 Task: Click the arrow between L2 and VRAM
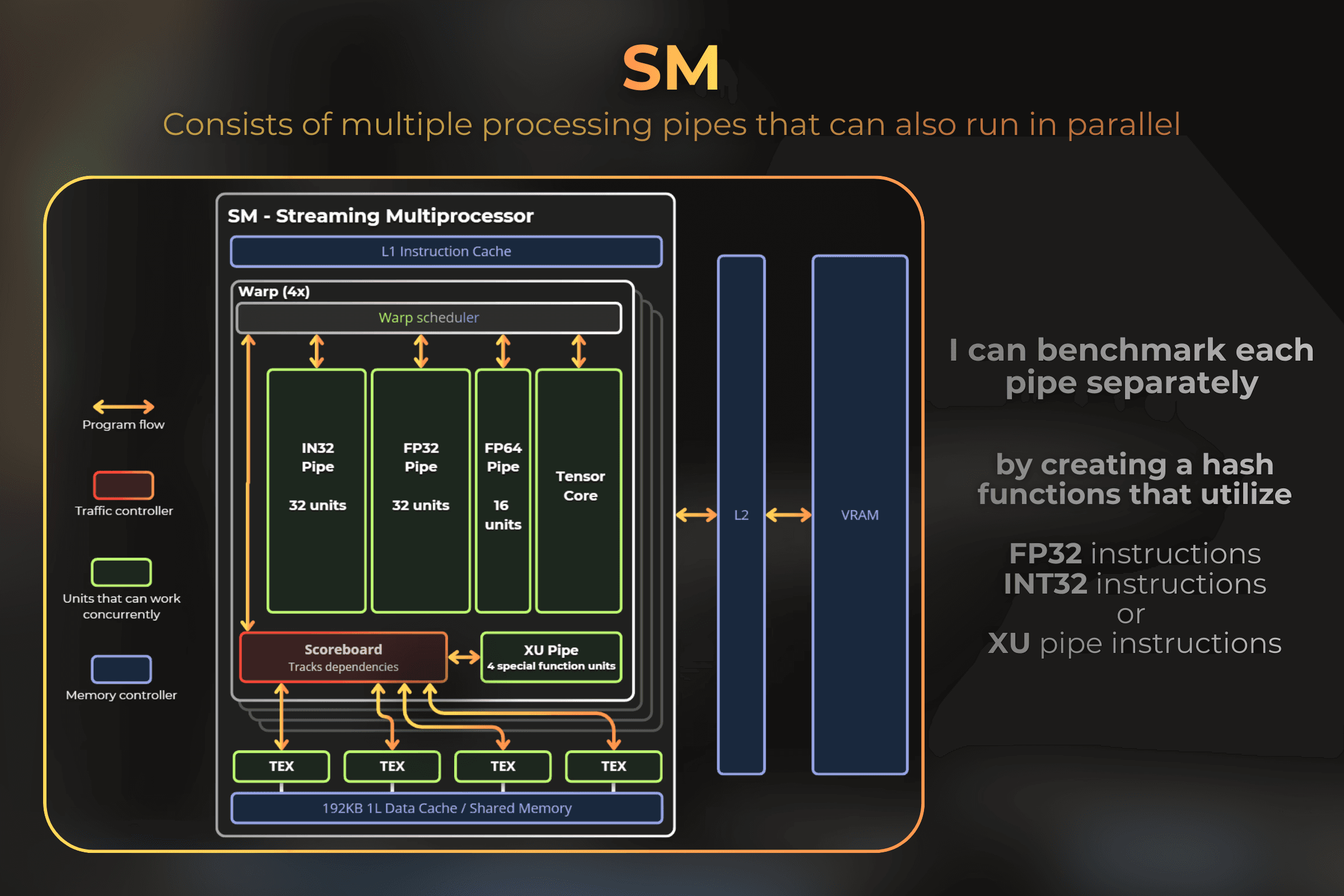788,515
